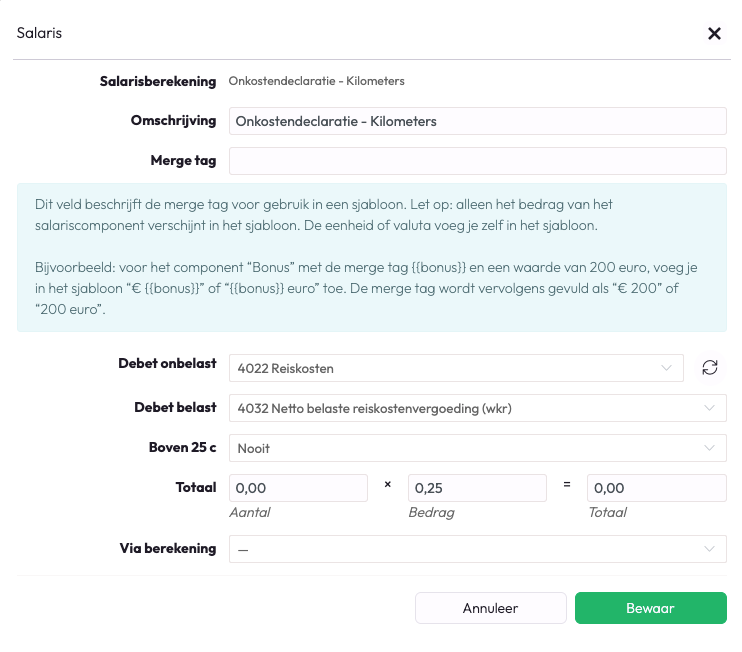Click the chevron arrow of 4022 Reiskosten
This screenshot has height=652, width=742.
(666, 368)
